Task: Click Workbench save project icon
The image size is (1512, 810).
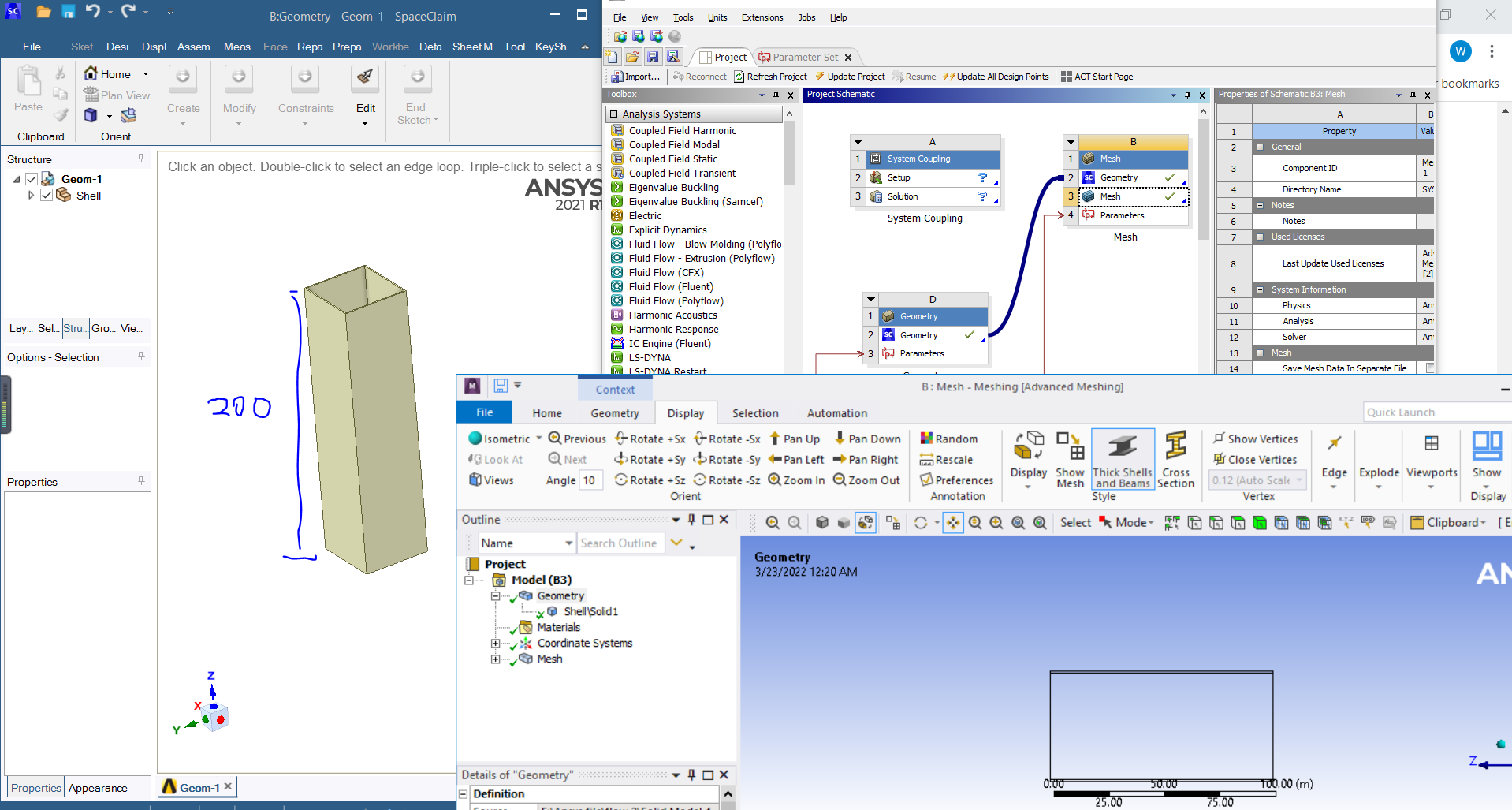Action: coord(653,57)
